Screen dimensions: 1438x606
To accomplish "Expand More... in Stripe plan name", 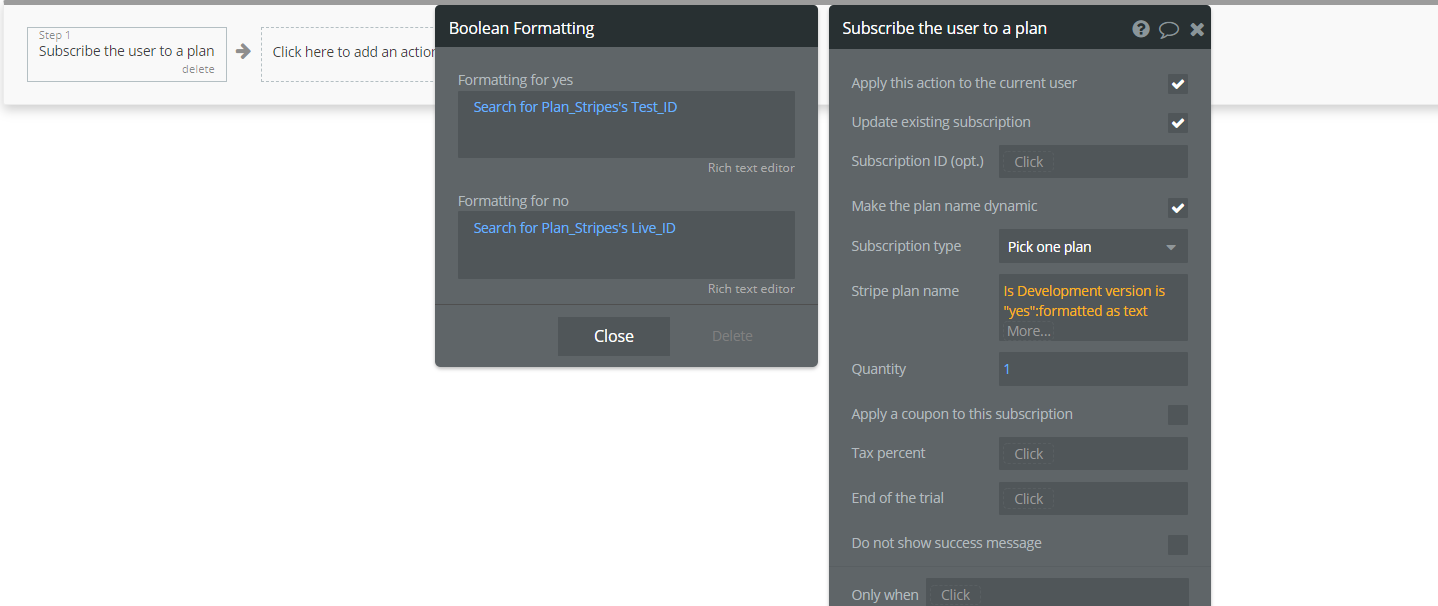I will (1028, 331).
